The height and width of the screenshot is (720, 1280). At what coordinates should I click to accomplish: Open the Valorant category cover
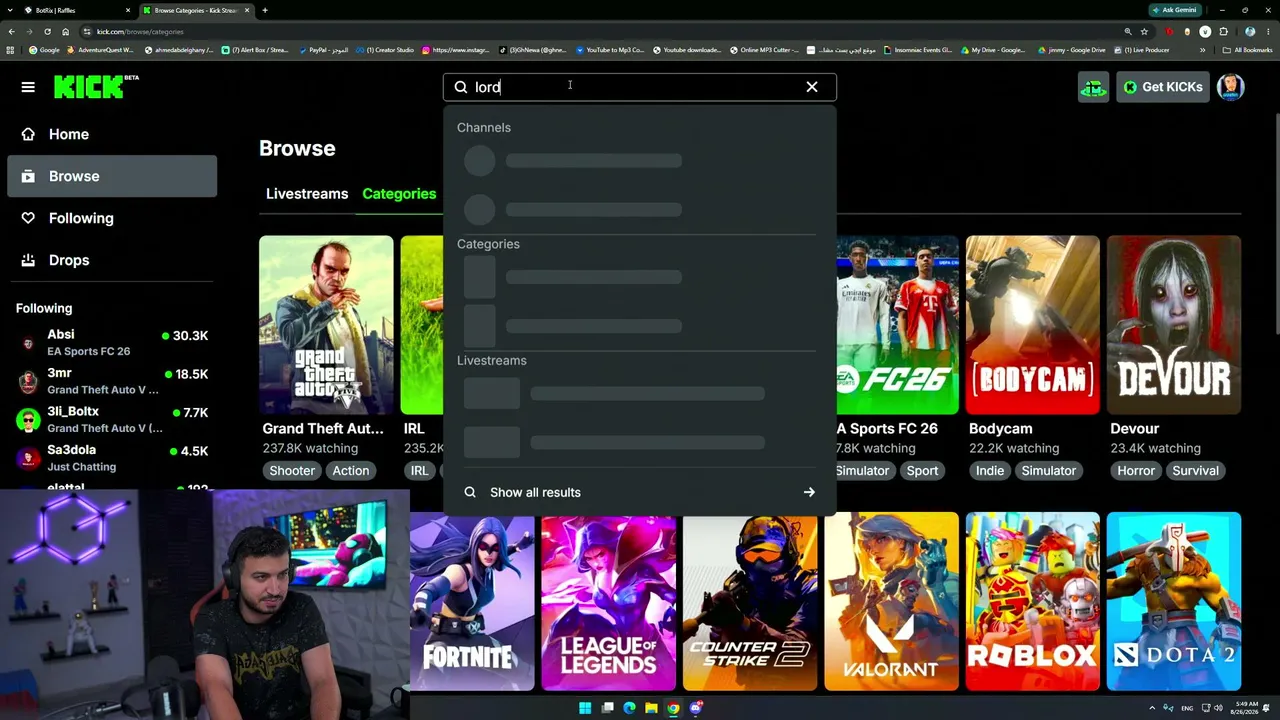[891, 601]
